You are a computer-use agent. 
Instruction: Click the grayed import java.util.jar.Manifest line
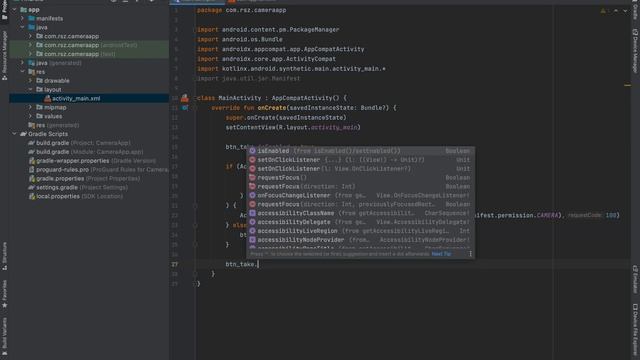point(248,78)
